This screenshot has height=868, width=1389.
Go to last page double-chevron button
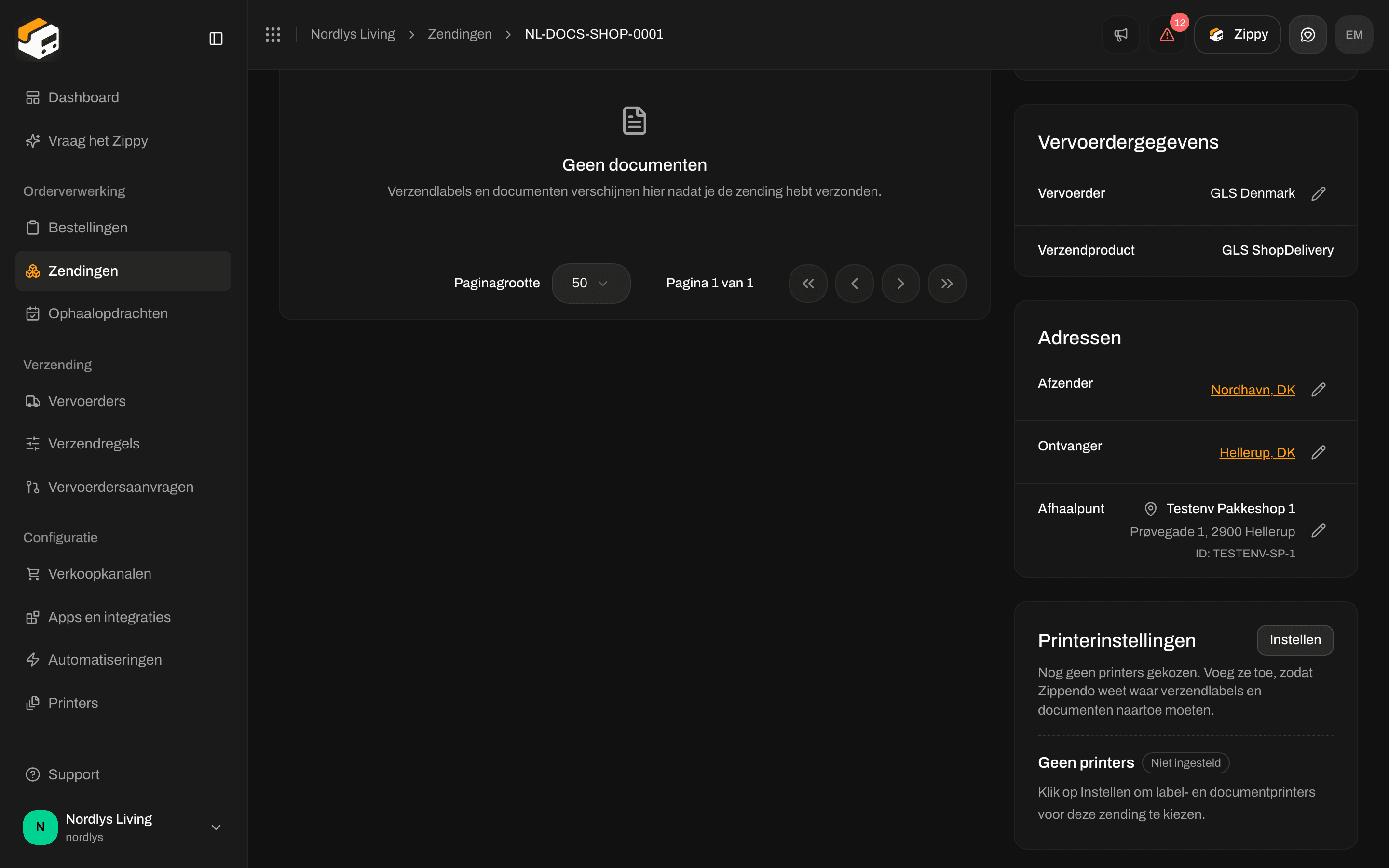[947, 283]
